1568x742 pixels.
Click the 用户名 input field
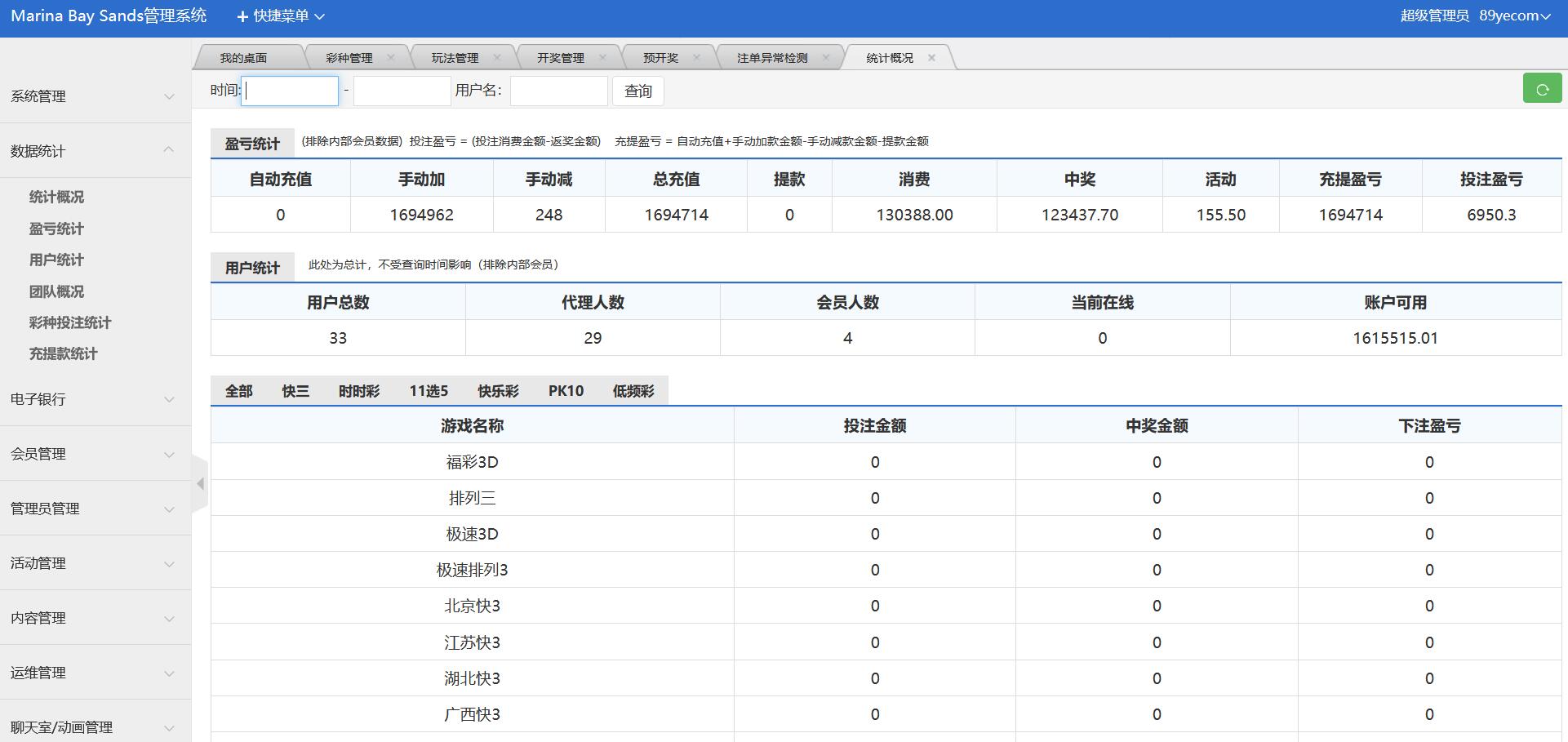coord(558,91)
